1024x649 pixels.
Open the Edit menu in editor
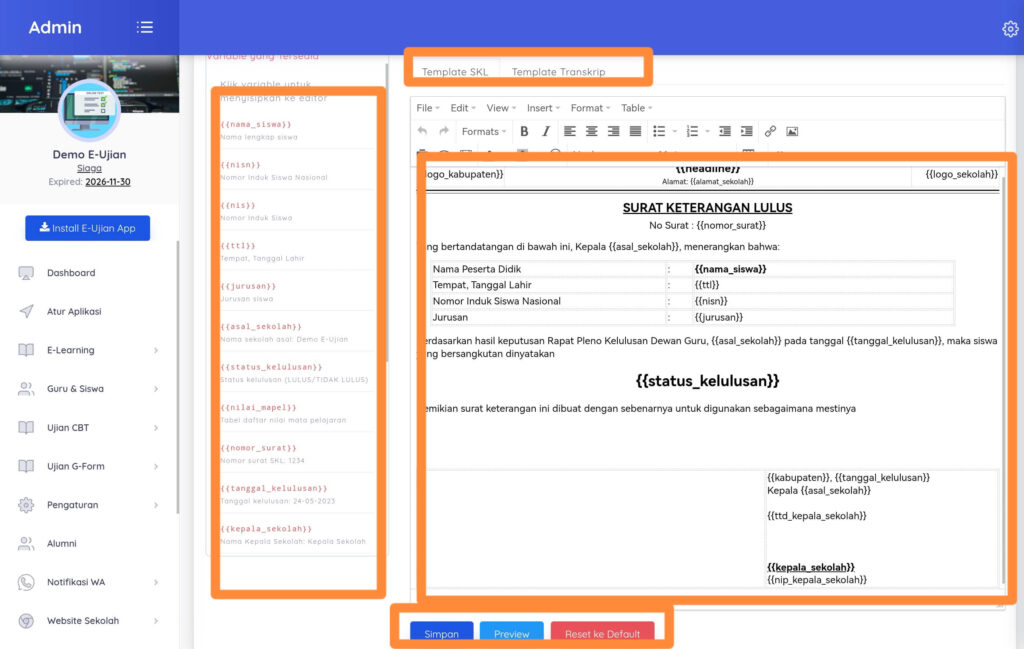pyautogui.click(x=463, y=108)
